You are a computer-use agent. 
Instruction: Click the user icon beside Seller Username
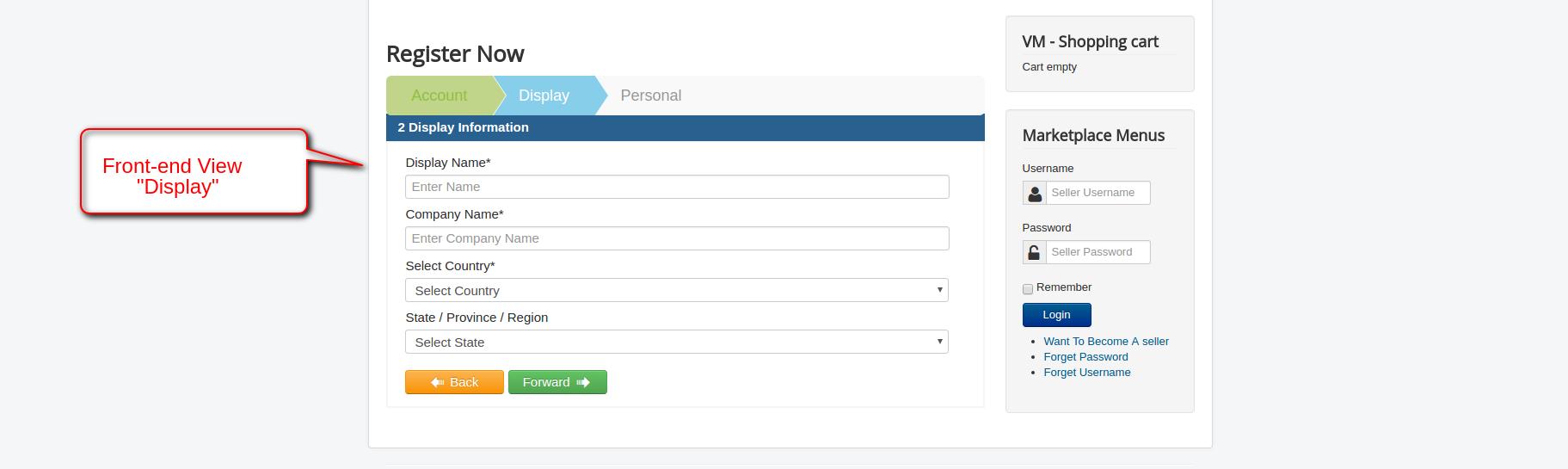pyautogui.click(x=1034, y=194)
